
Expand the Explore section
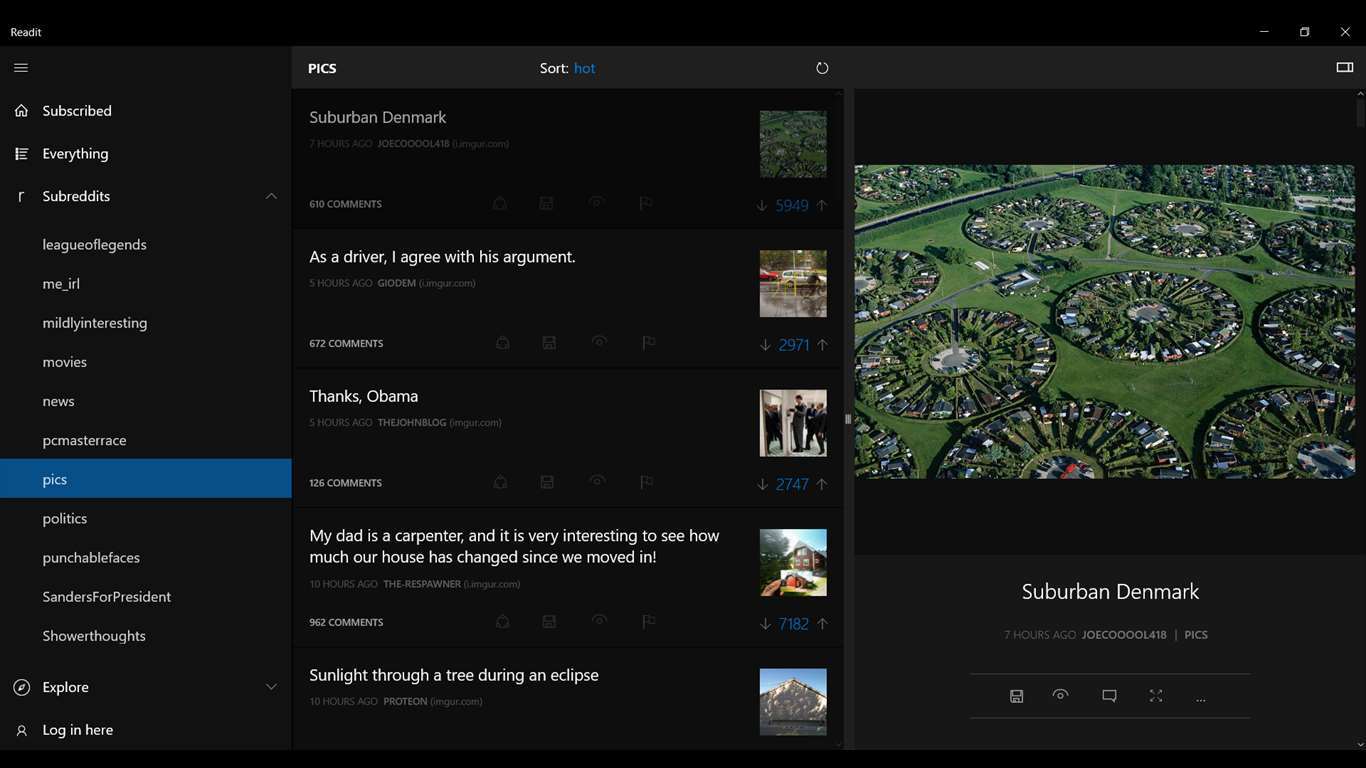click(271, 687)
